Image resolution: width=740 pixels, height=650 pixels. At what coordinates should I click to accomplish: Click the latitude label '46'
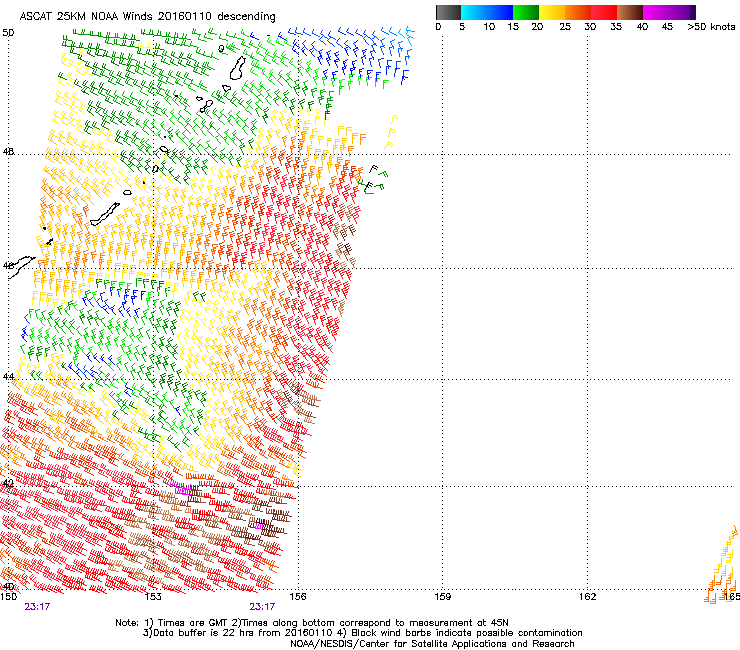(x=8, y=266)
